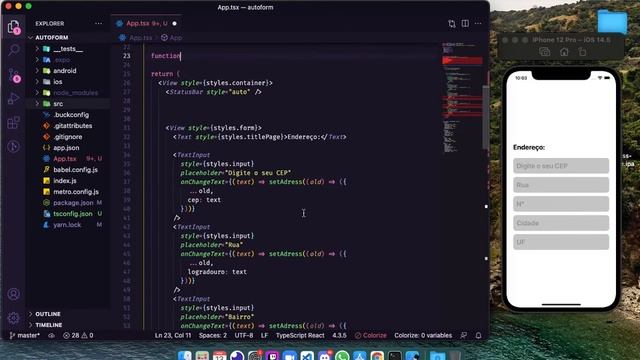The width and height of the screenshot is (640, 360).
Task: Collapse the AUTOFORM root section
Action: (51, 38)
